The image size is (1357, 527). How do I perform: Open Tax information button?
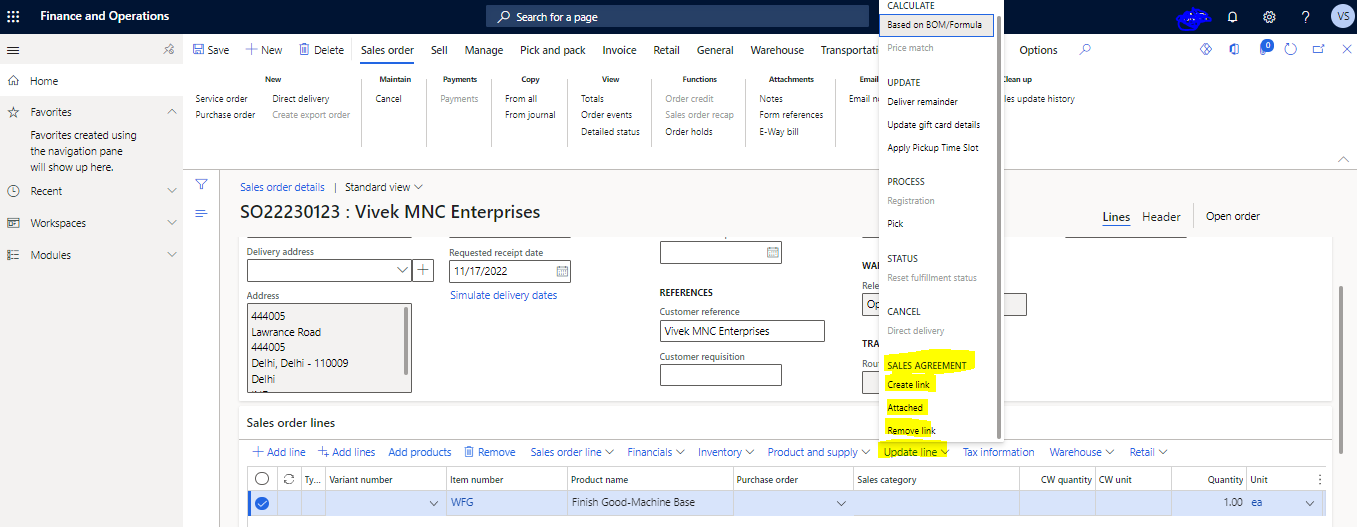[x=998, y=452]
